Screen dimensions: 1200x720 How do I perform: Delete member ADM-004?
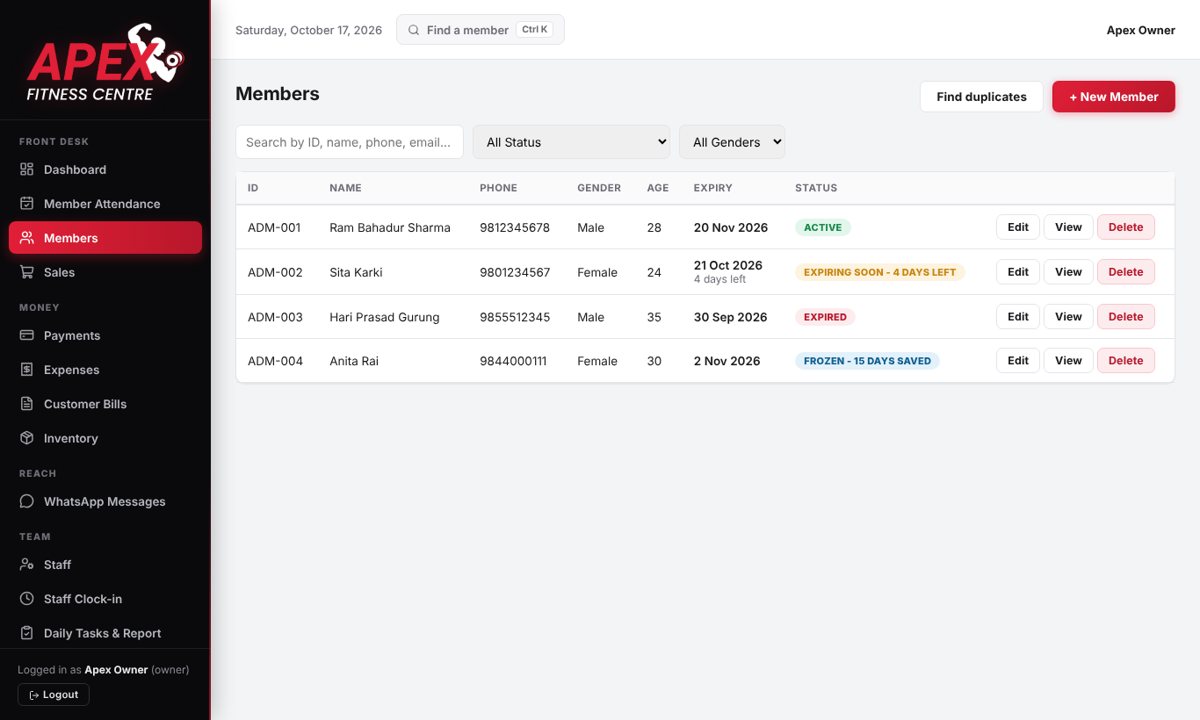coord(1126,361)
